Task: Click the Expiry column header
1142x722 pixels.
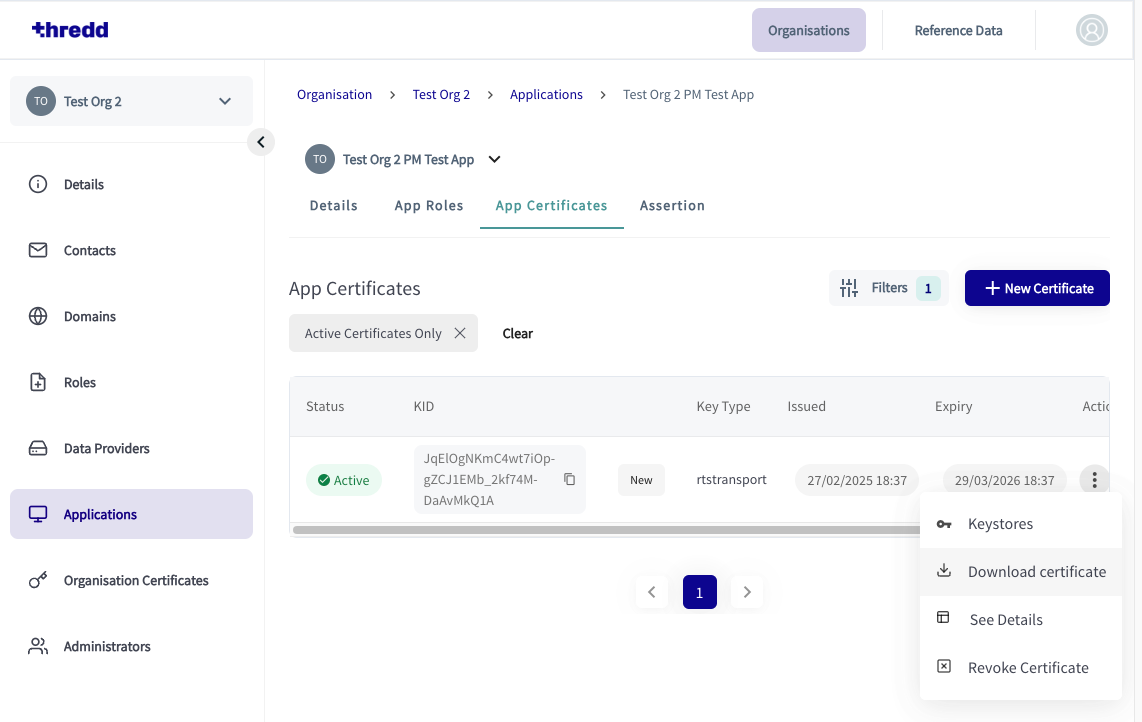Action: pyautogui.click(x=953, y=407)
